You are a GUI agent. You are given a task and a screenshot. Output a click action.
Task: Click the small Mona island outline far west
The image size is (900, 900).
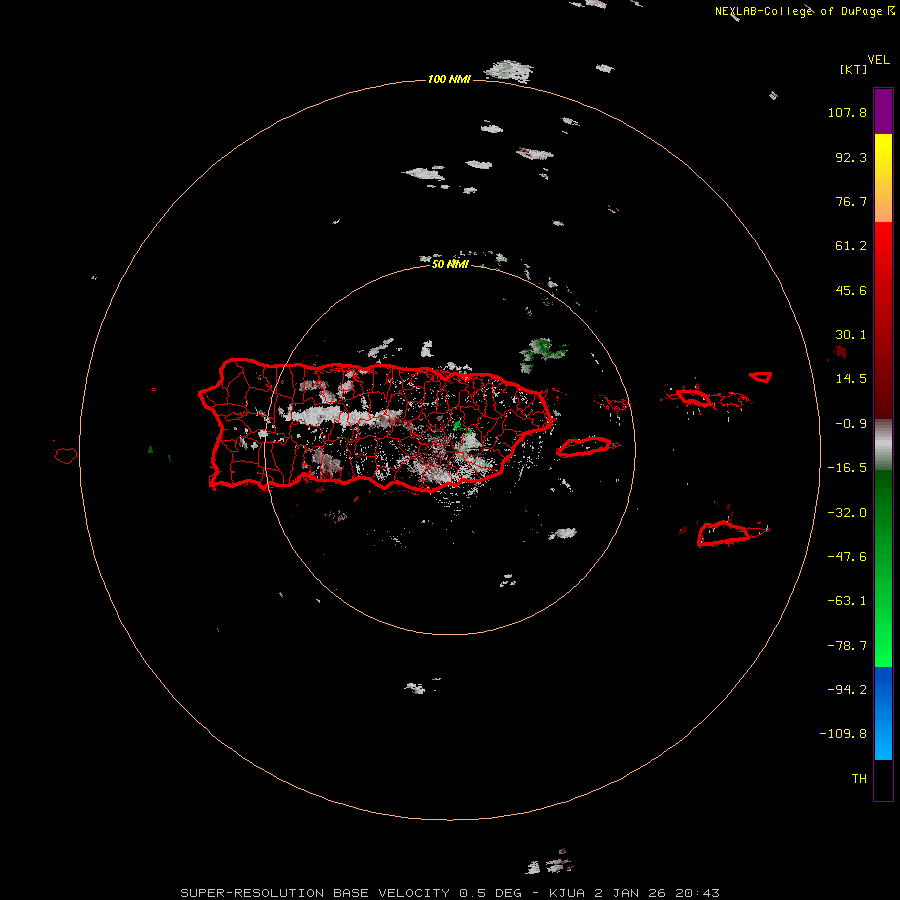coord(66,456)
